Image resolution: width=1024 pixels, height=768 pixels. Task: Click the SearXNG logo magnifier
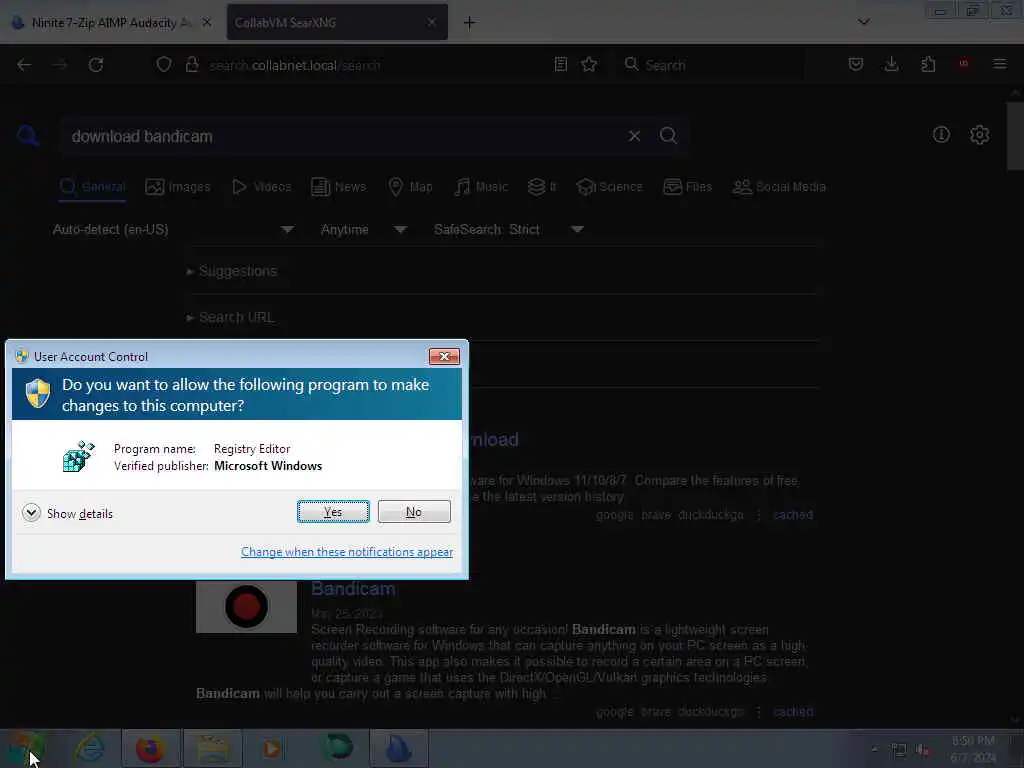coord(27,136)
